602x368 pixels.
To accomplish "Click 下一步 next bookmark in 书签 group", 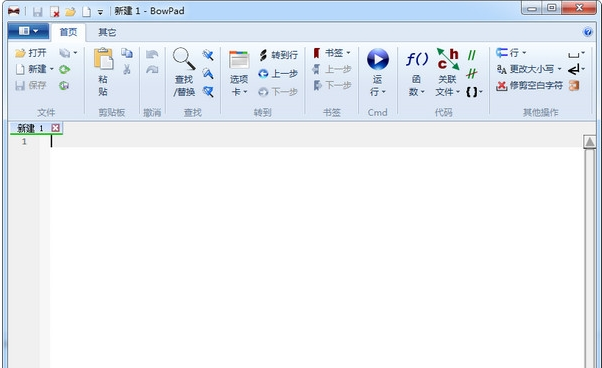I will [x=332, y=85].
